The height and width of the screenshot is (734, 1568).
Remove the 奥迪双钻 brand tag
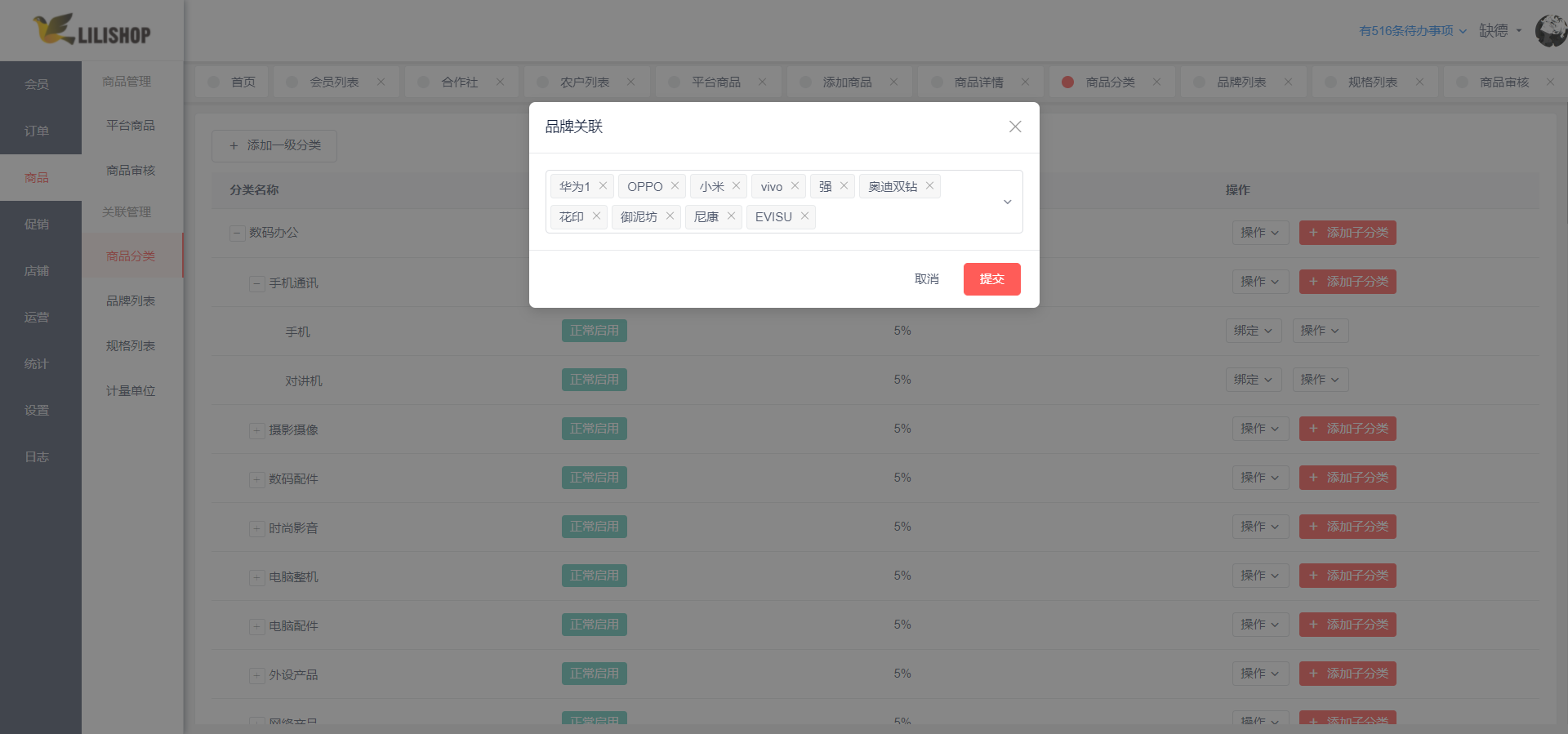coord(929,186)
